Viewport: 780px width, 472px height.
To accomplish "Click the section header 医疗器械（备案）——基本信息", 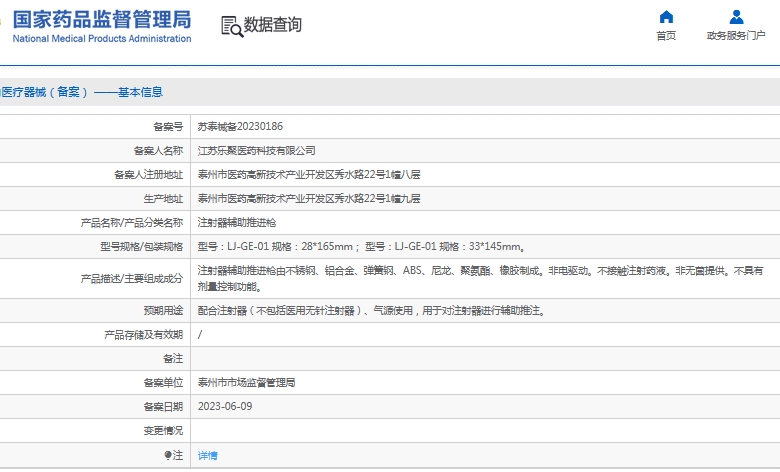I will click(82, 92).
